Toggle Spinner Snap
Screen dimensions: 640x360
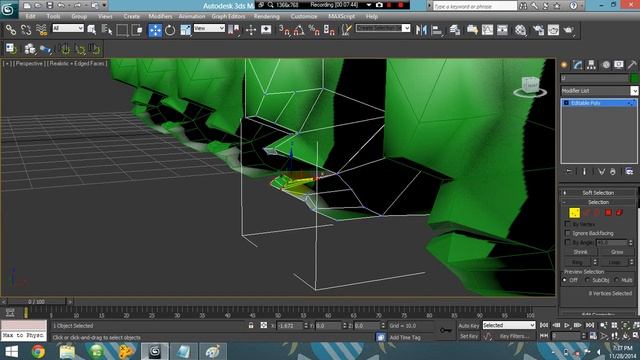pyautogui.click(x=329, y=30)
